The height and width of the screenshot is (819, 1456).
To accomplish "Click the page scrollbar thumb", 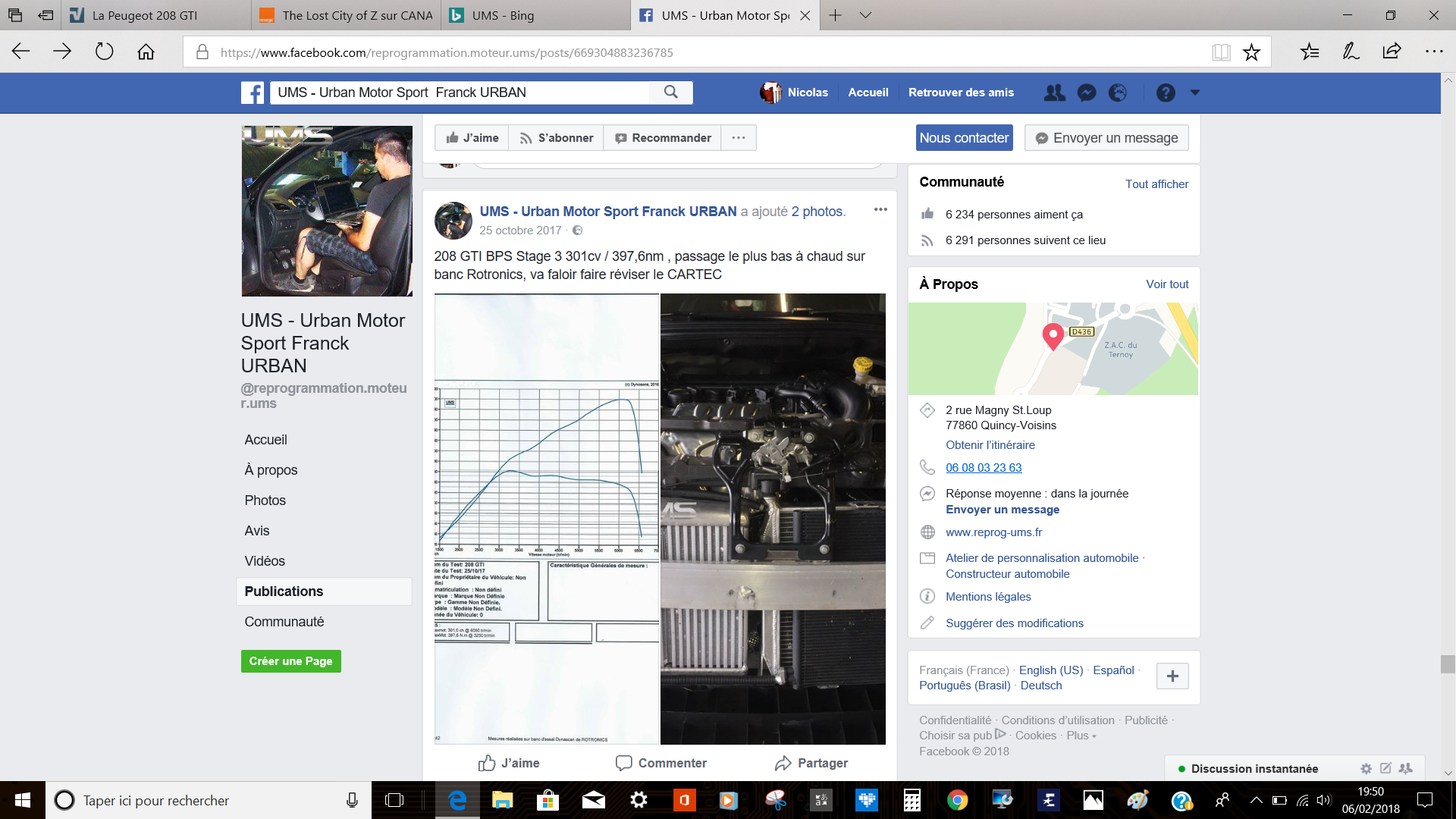I will tap(1448, 664).
